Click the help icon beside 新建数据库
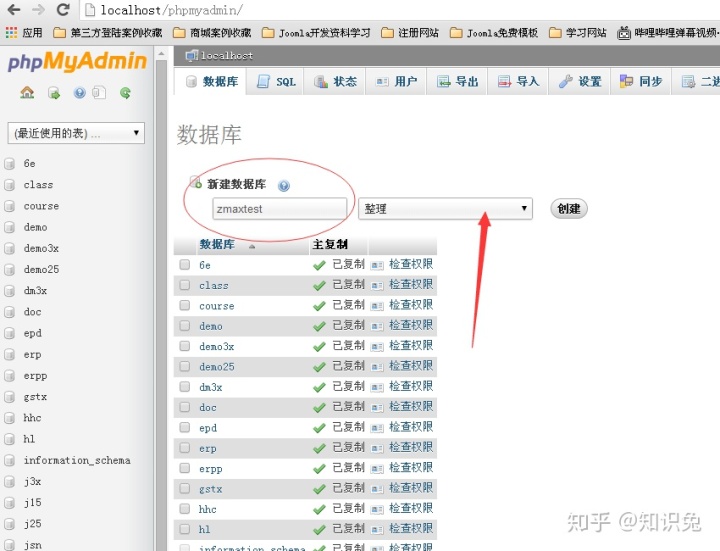Viewport: 720px width, 551px height. click(x=284, y=186)
